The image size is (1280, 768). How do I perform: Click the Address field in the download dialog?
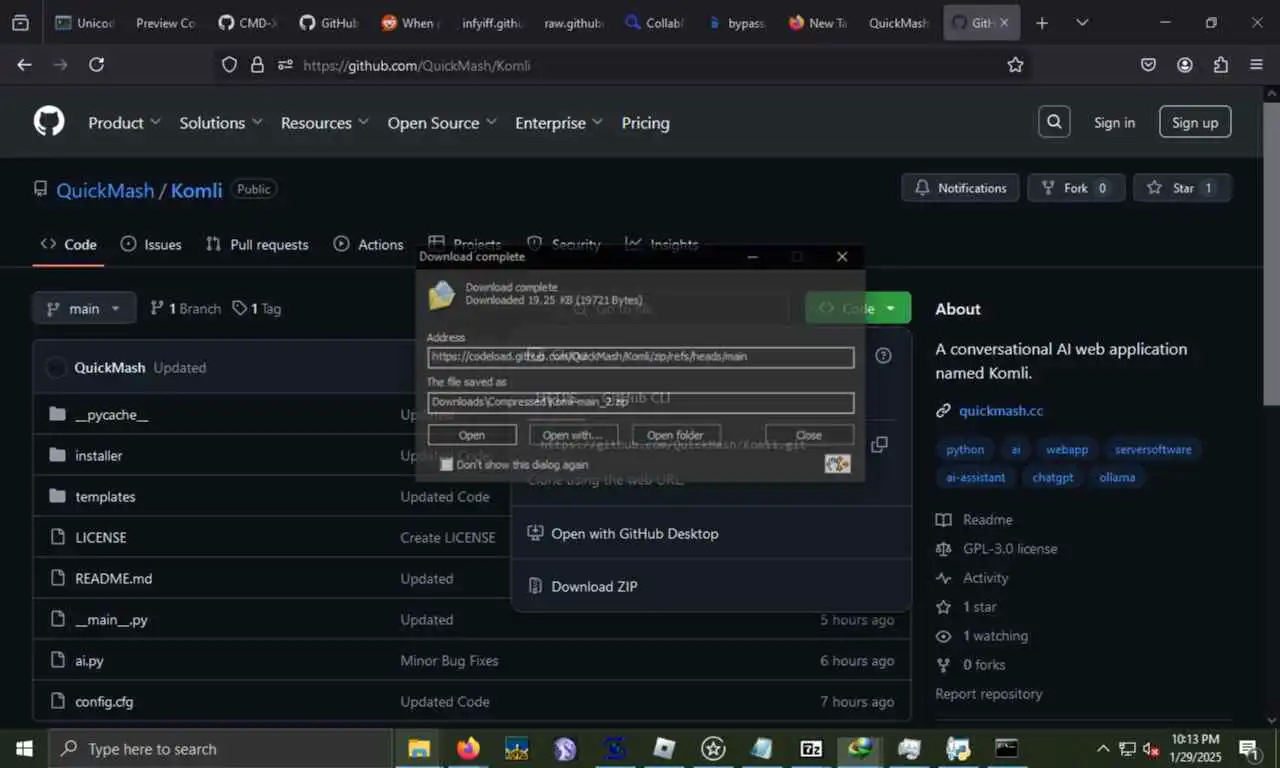(x=641, y=357)
